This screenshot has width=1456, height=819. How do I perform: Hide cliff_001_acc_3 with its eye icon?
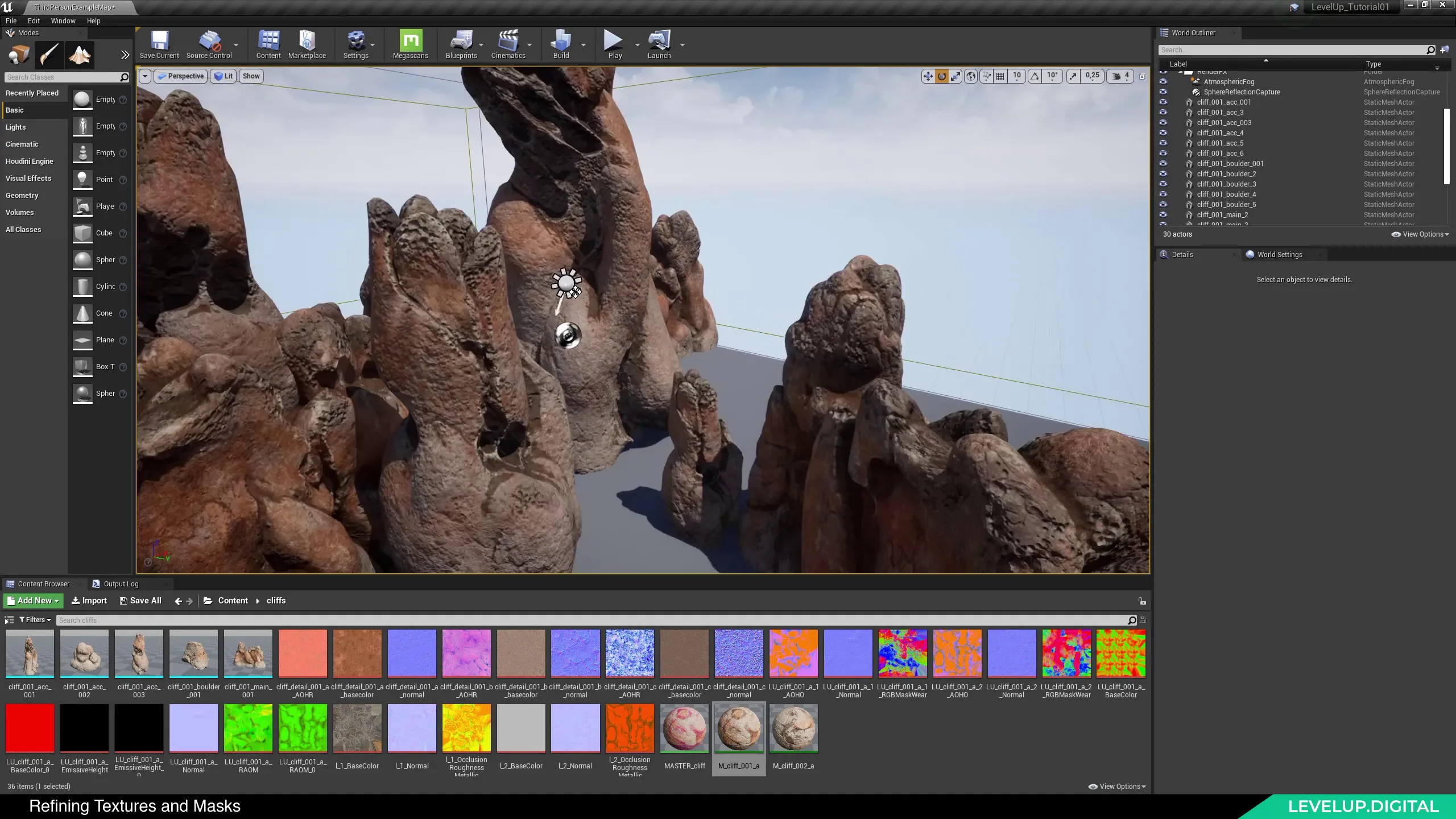click(x=1163, y=113)
